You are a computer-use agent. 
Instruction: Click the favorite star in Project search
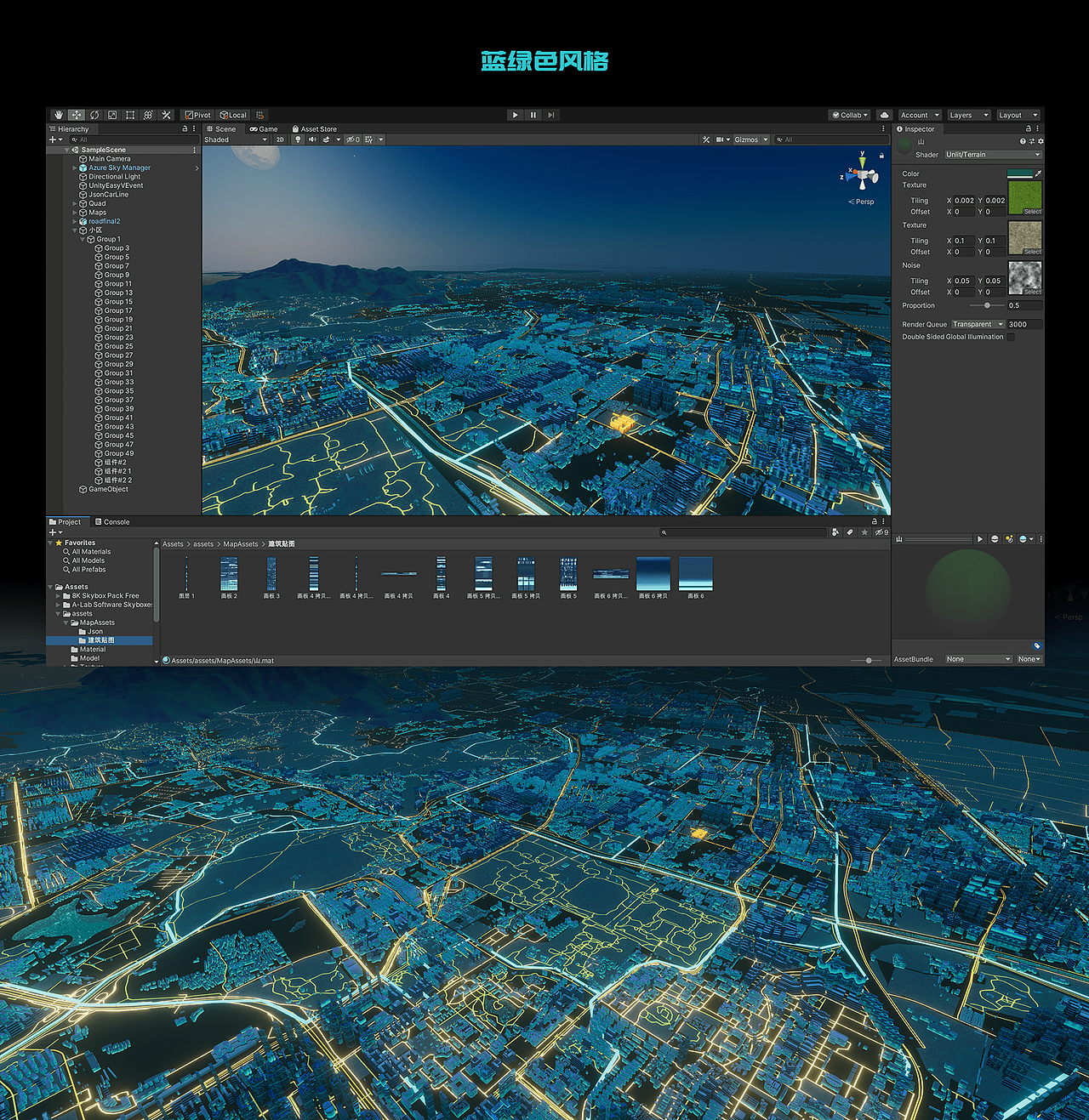[864, 532]
